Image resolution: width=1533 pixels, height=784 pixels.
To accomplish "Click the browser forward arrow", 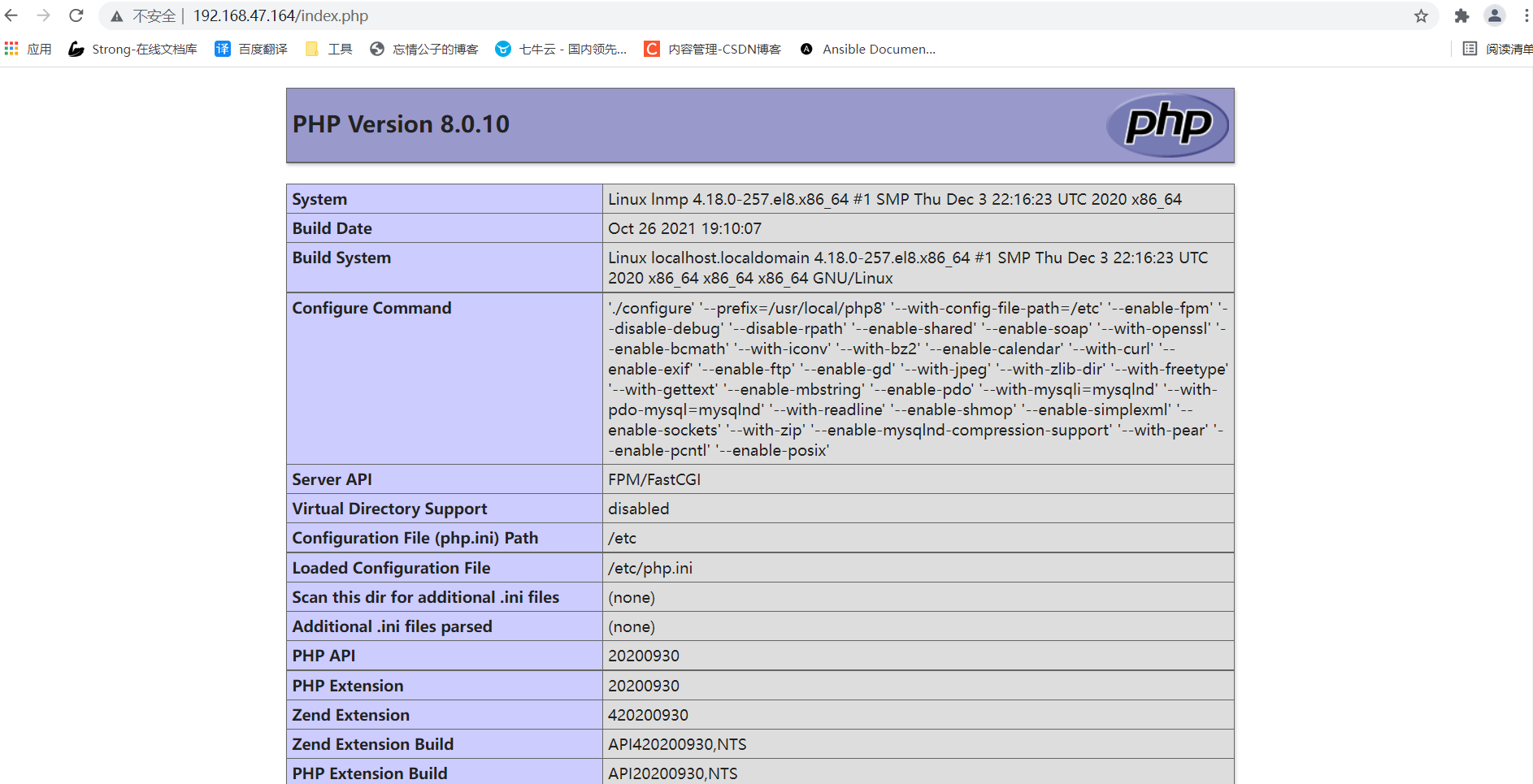I will click(43, 15).
